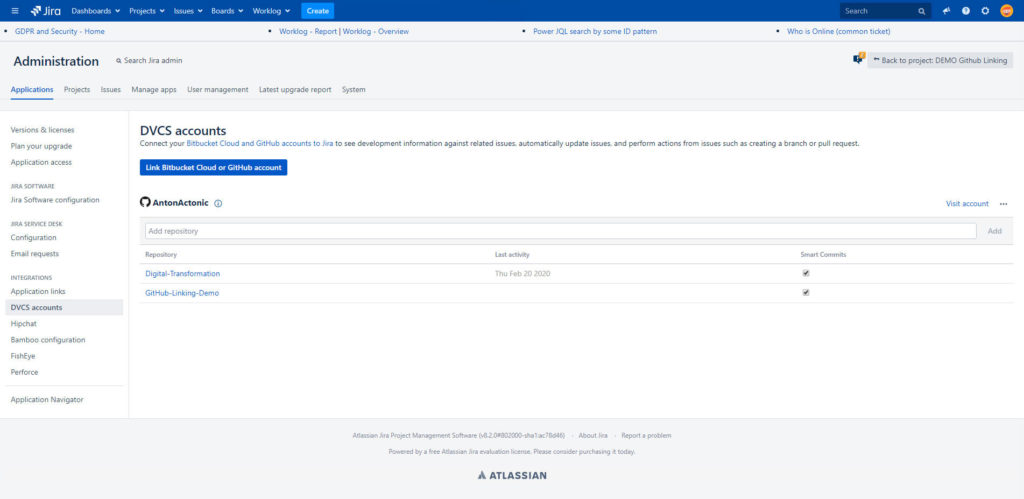Click the Jira logo
Image resolution: width=1024 pixels, height=499 pixels.
(x=44, y=11)
